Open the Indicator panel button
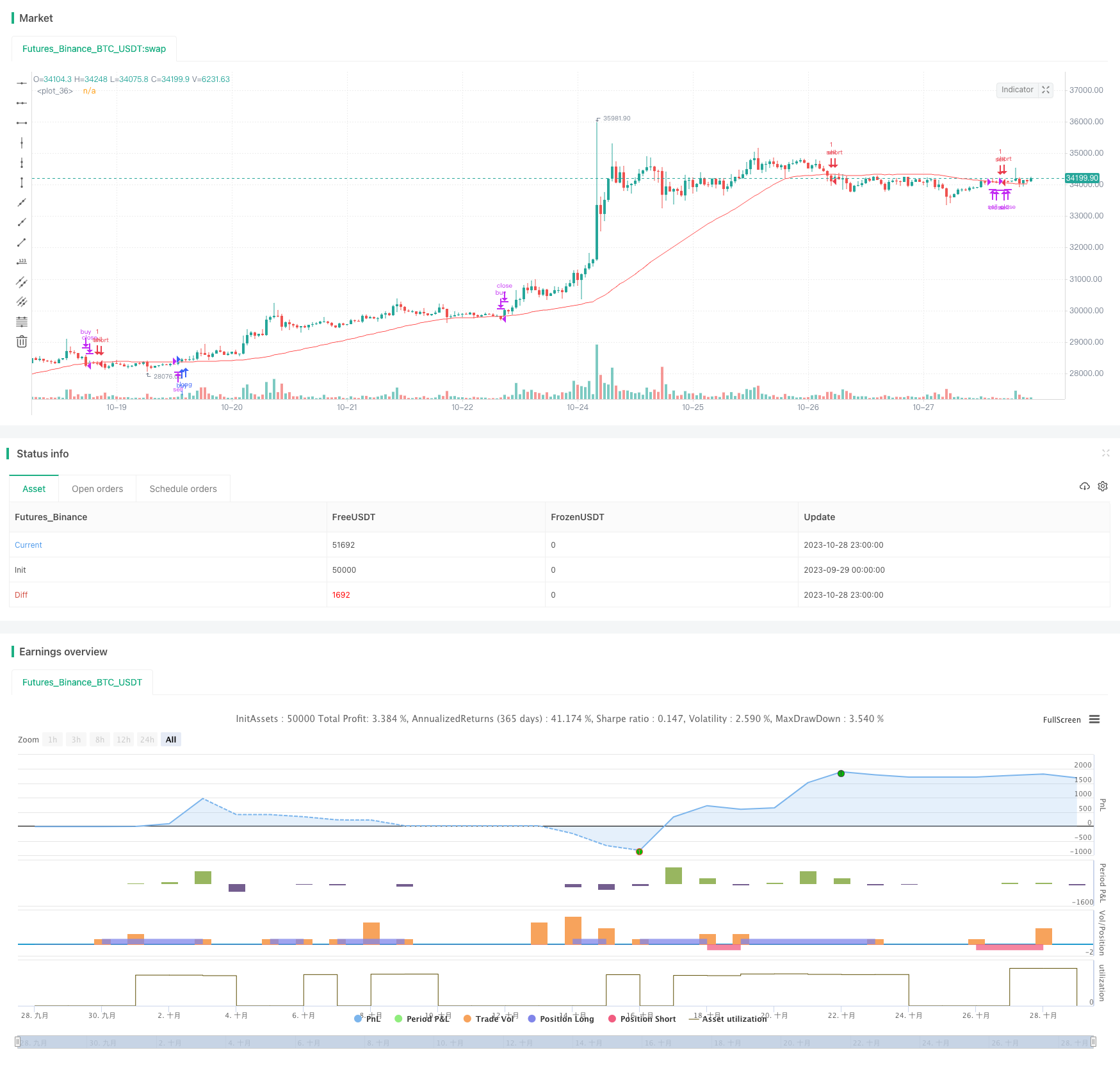Image resolution: width=1120 pixels, height=1066 pixels. point(1018,90)
